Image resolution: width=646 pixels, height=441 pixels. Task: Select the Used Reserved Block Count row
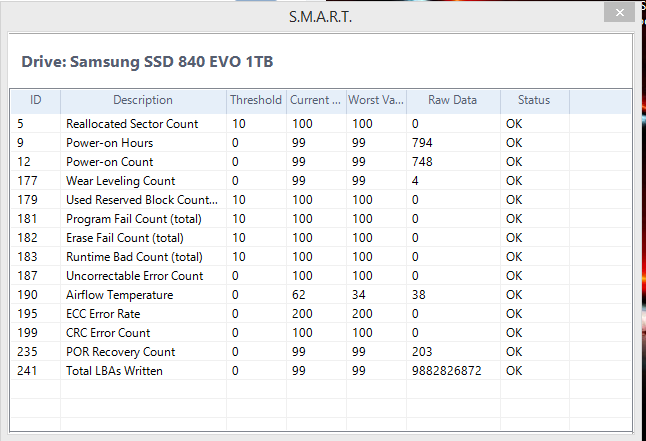[x=321, y=199]
